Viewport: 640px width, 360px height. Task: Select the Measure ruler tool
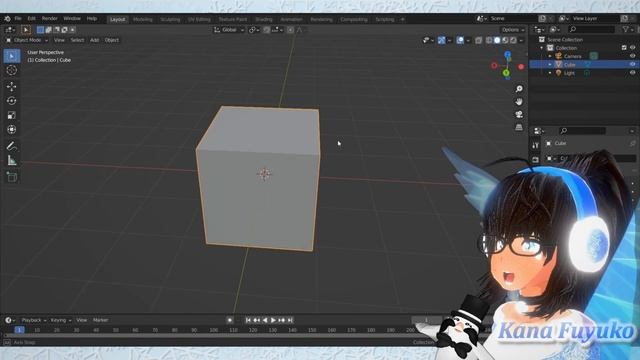click(x=12, y=160)
